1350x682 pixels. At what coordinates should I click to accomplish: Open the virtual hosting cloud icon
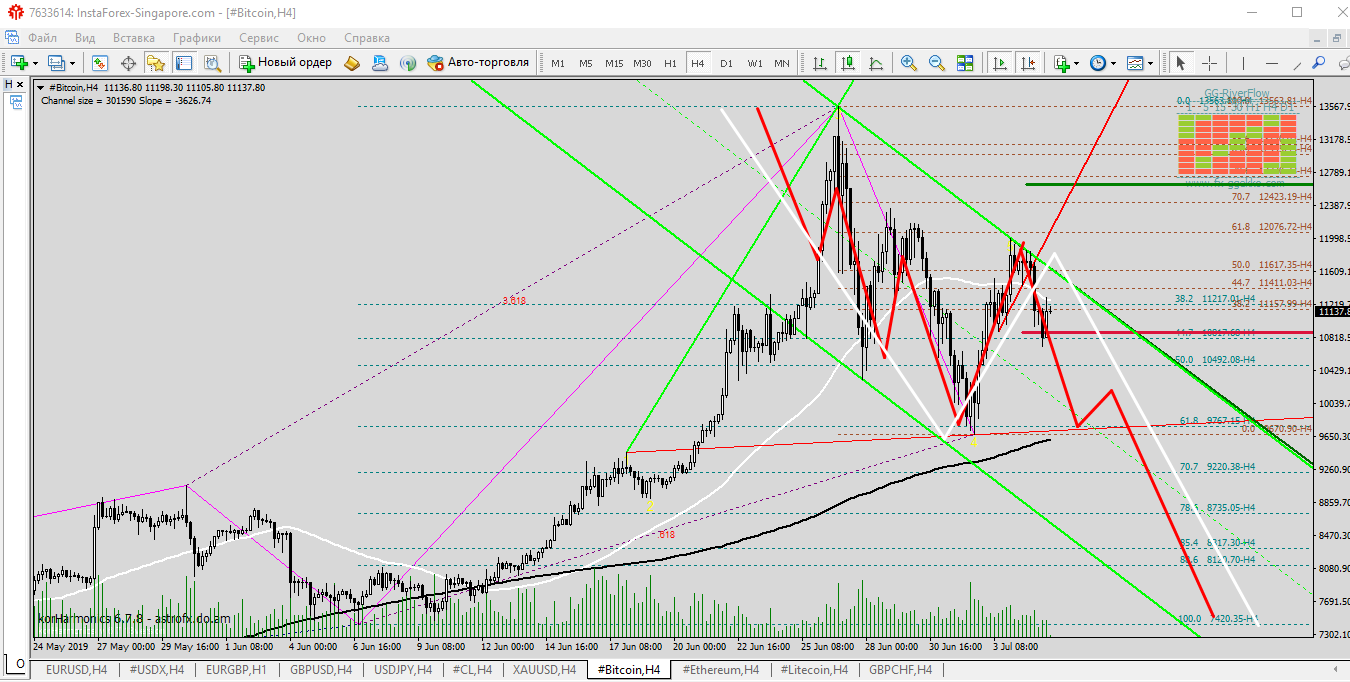tap(380, 62)
